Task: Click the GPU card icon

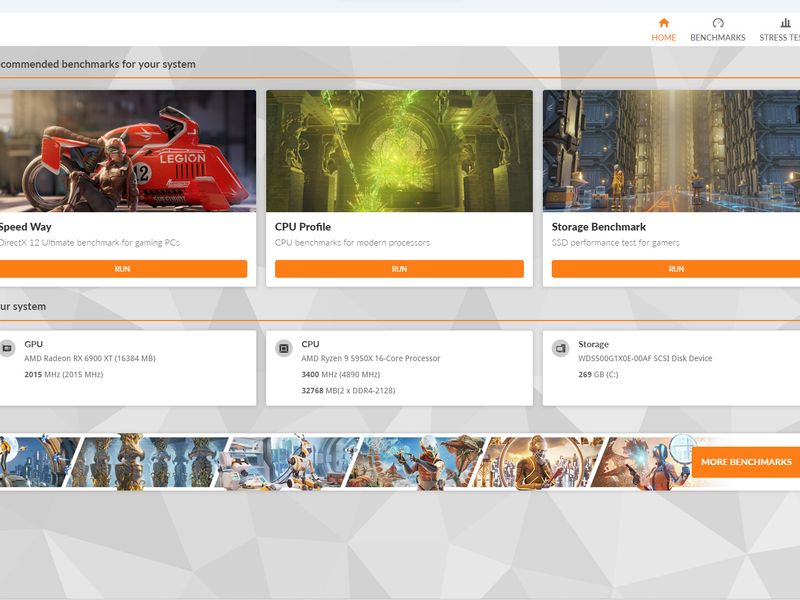Action: tap(7, 348)
